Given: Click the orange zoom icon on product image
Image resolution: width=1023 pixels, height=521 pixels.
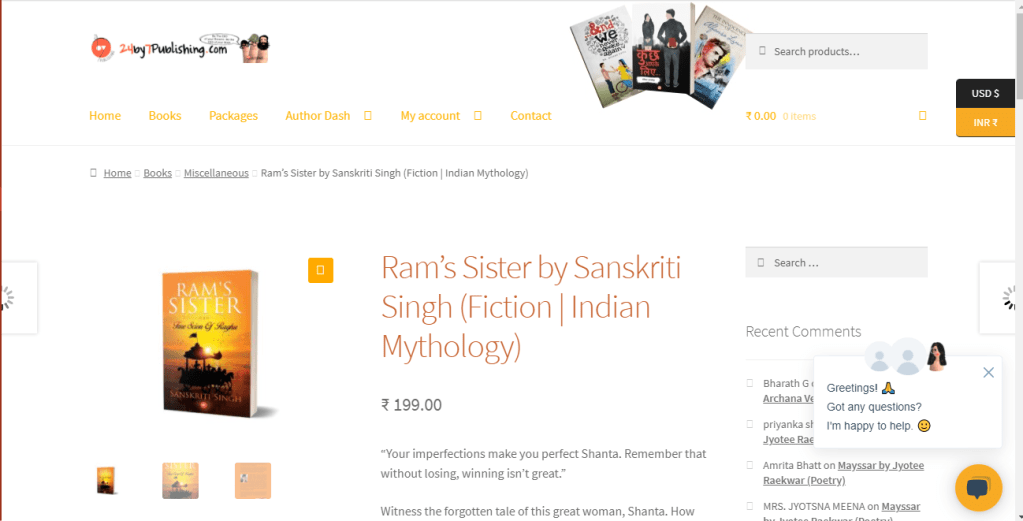Looking at the screenshot, I should tap(320, 270).
